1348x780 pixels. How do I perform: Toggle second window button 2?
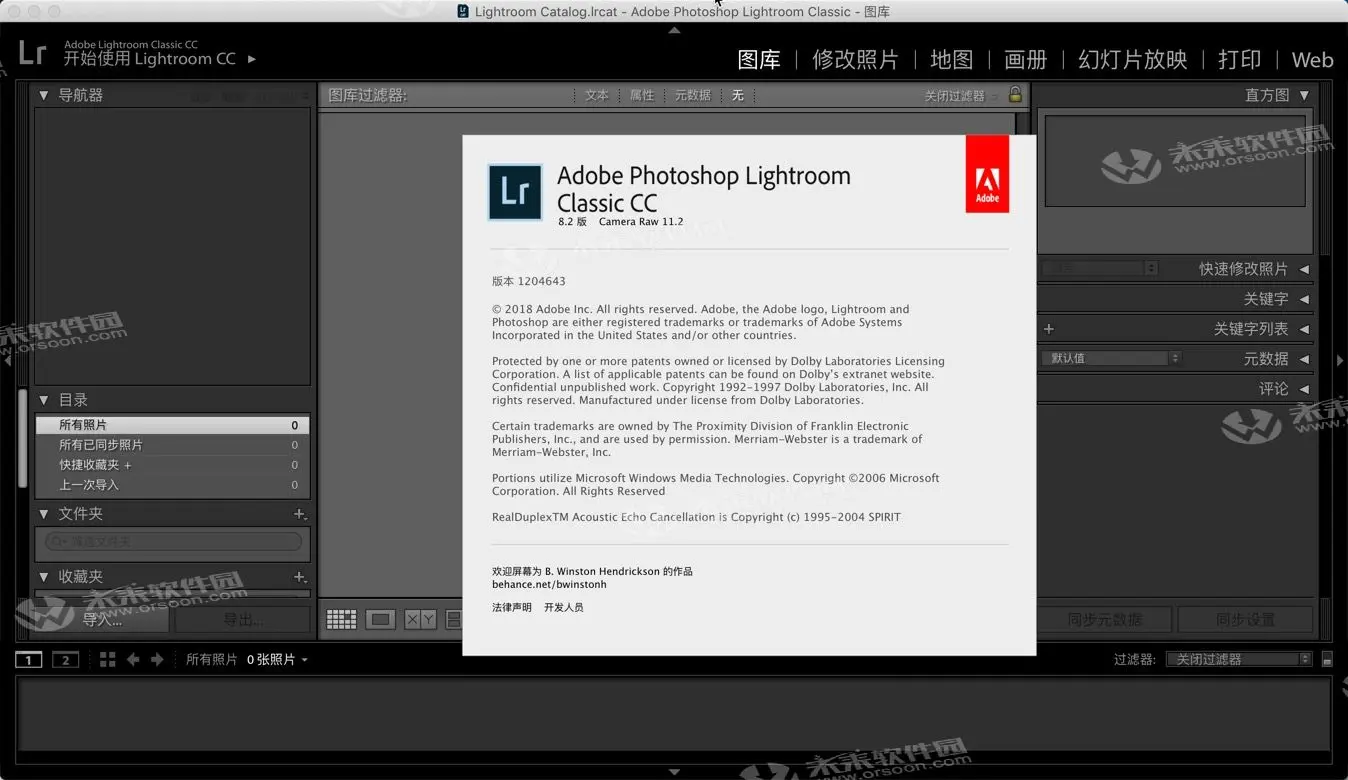(65, 659)
